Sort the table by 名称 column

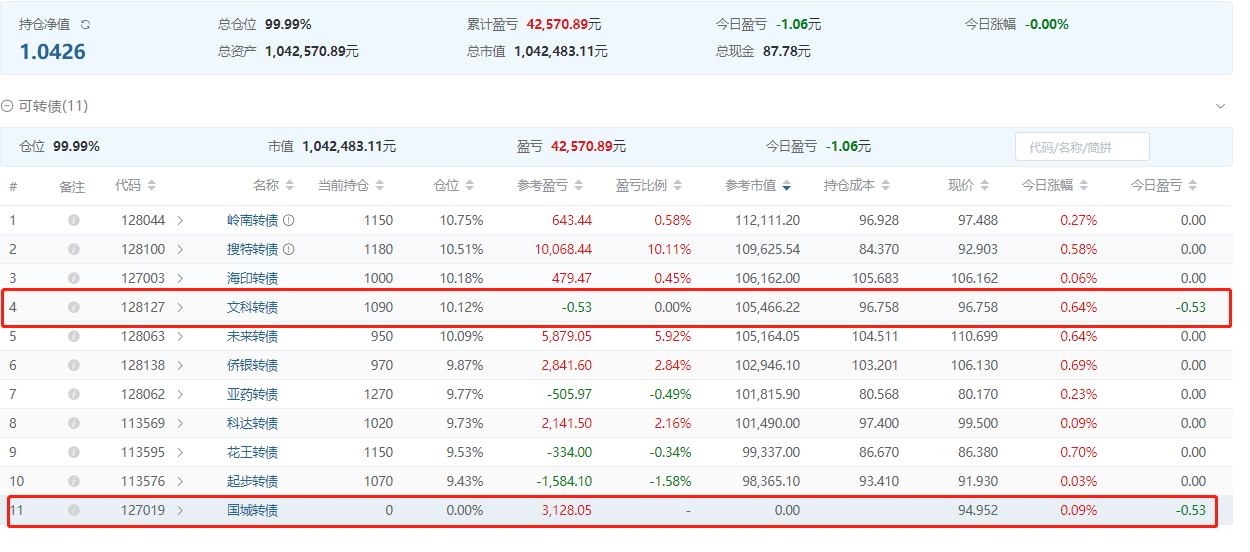click(290, 185)
